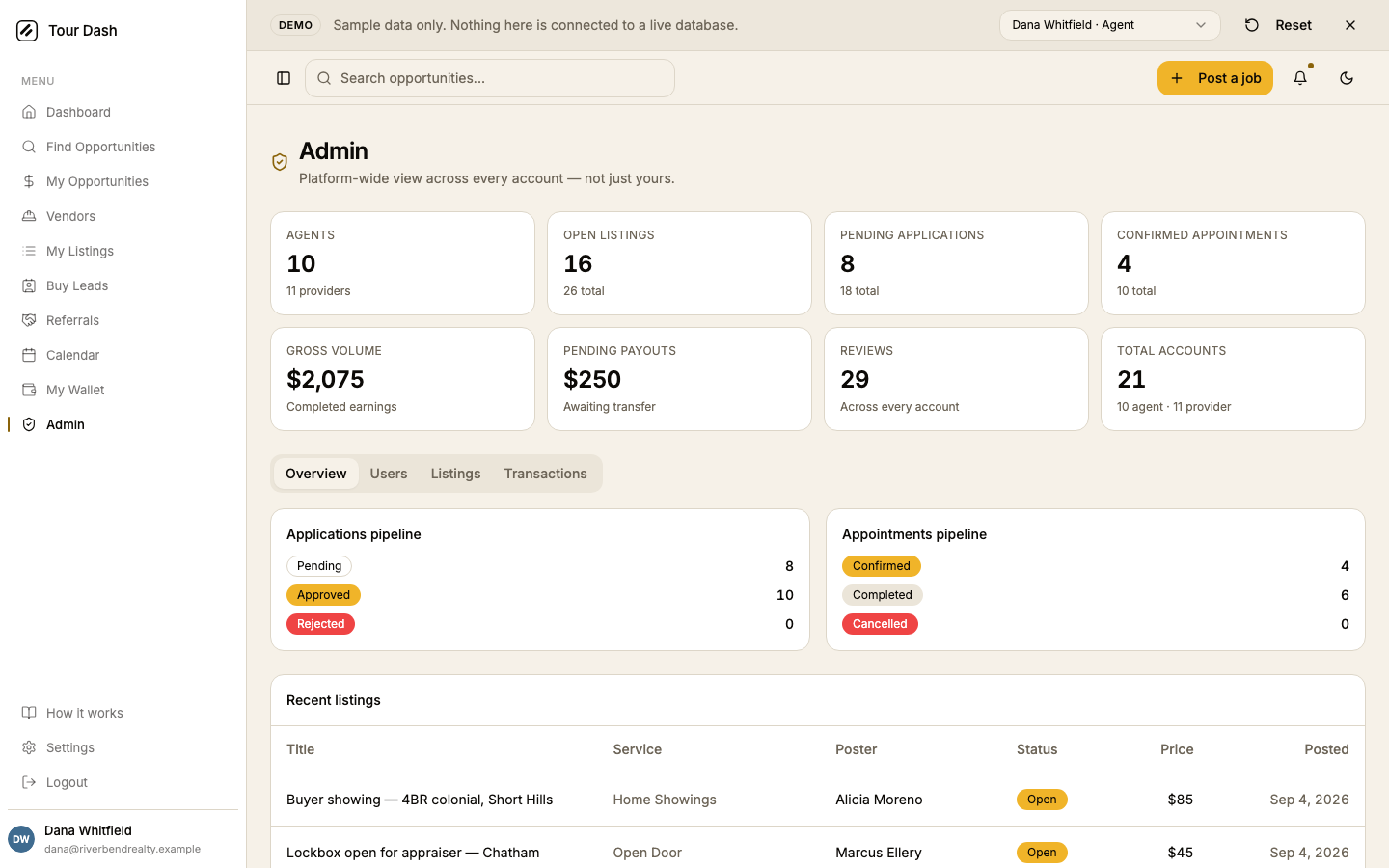This screenshot has height=868, width=1389.
Task: Open Dana Whitfield's profile in the sidebar footer
Action: (x=123, y=839)
